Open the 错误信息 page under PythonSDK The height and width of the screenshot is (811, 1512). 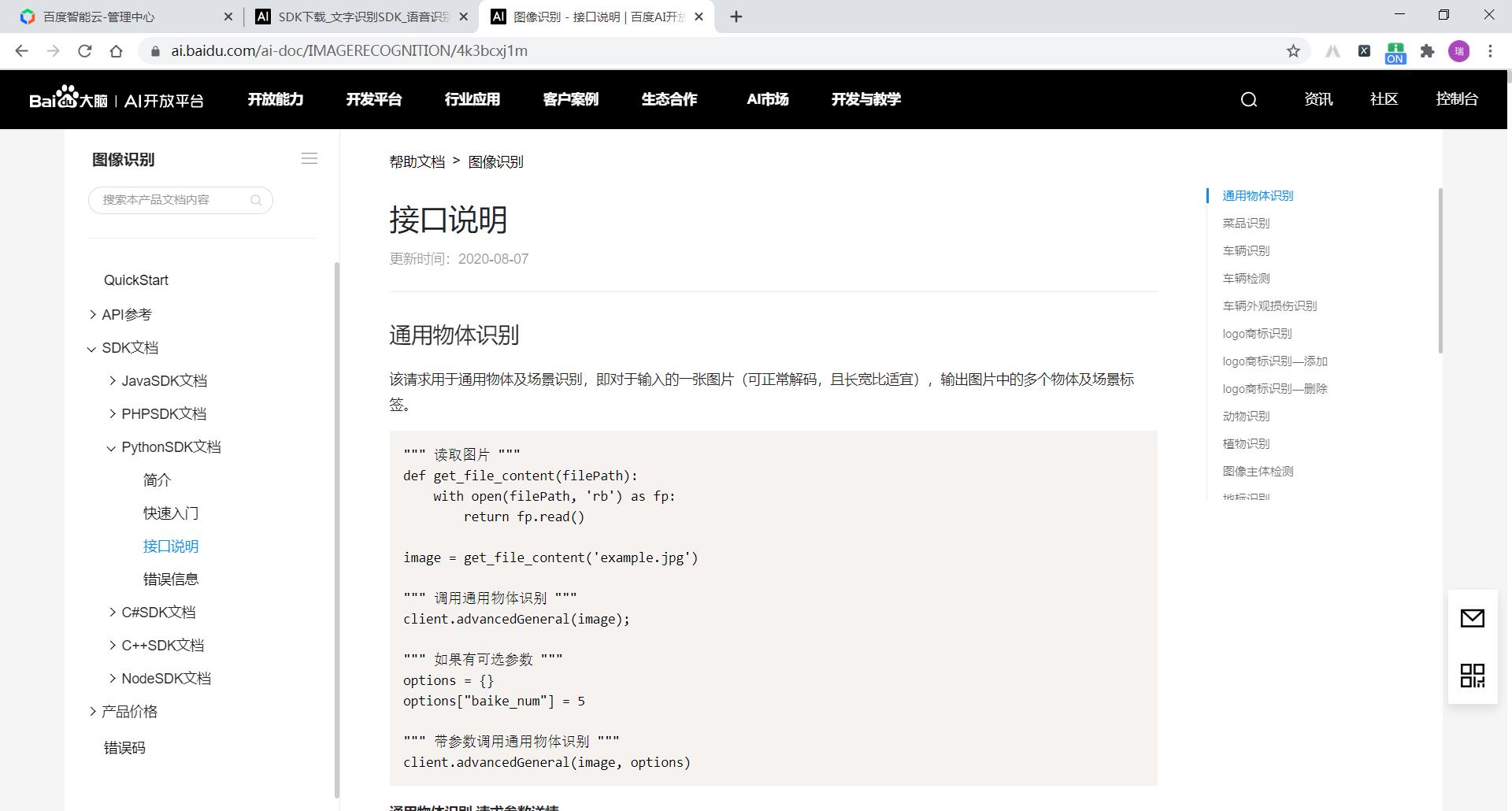171,579
